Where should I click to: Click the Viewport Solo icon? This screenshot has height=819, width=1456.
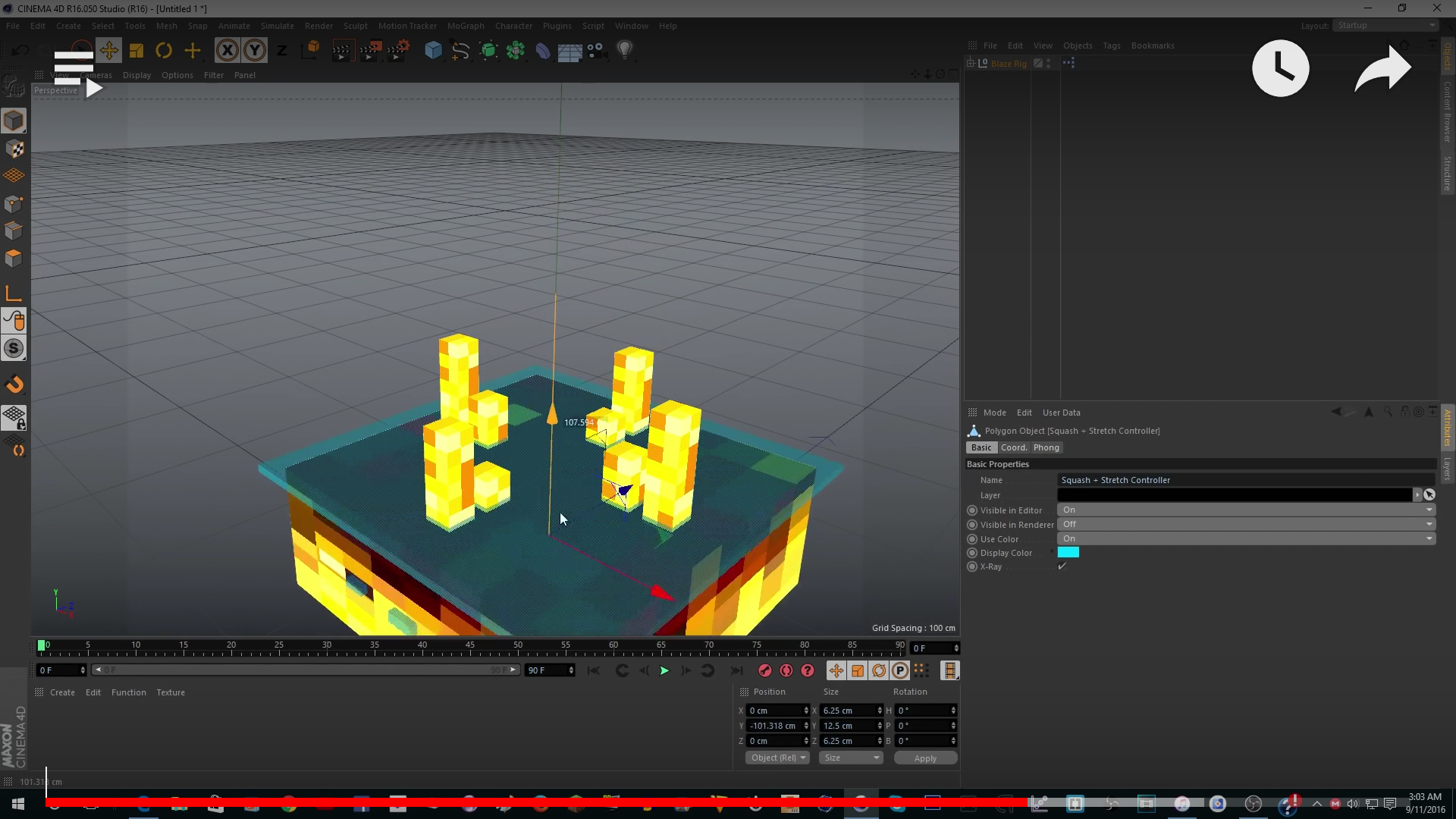point(14,348)
